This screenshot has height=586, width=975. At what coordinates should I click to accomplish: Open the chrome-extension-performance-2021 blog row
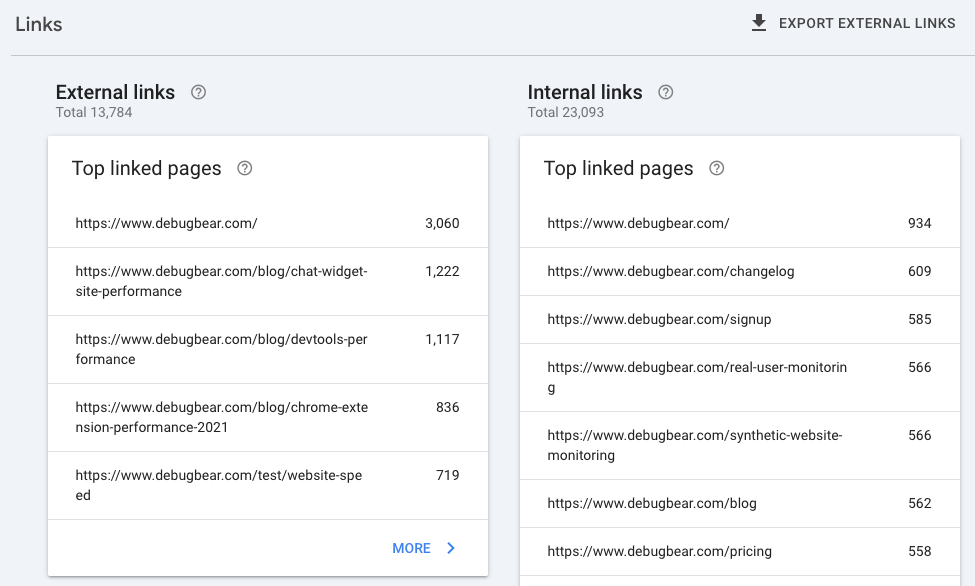[x=268, y=417]
